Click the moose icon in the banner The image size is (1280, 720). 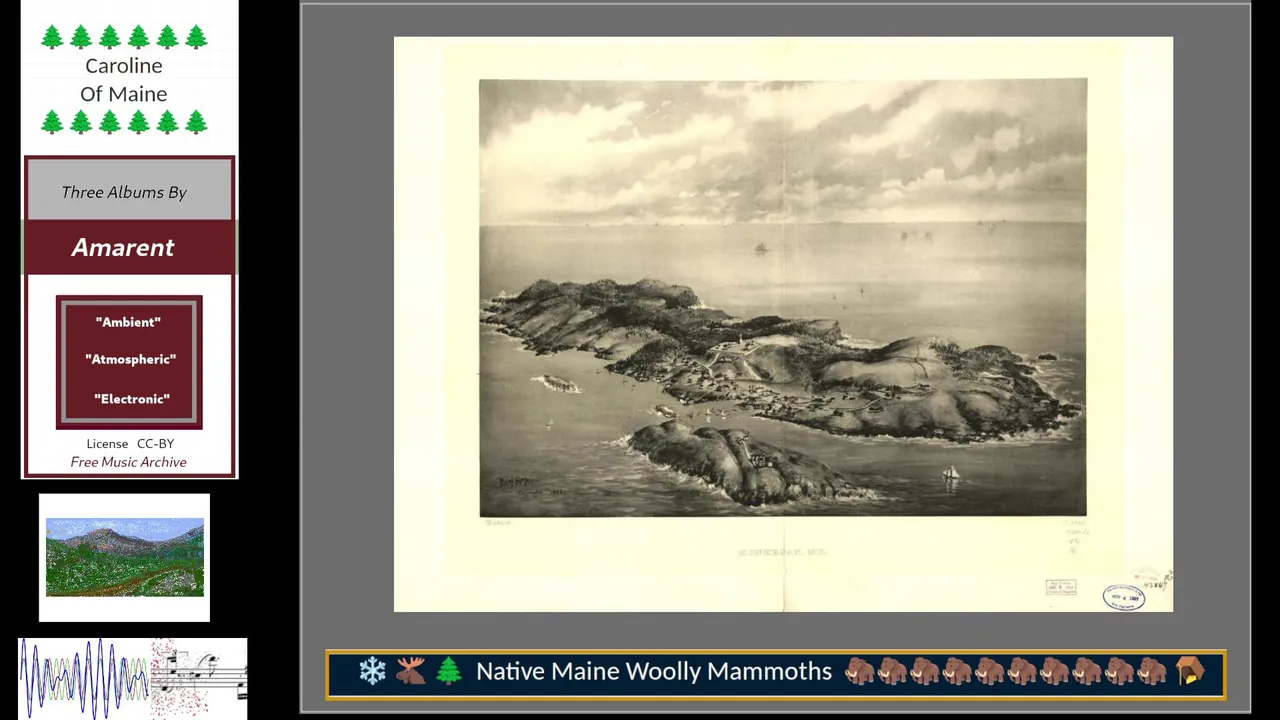pyautogui.click(x=410, y=671)
